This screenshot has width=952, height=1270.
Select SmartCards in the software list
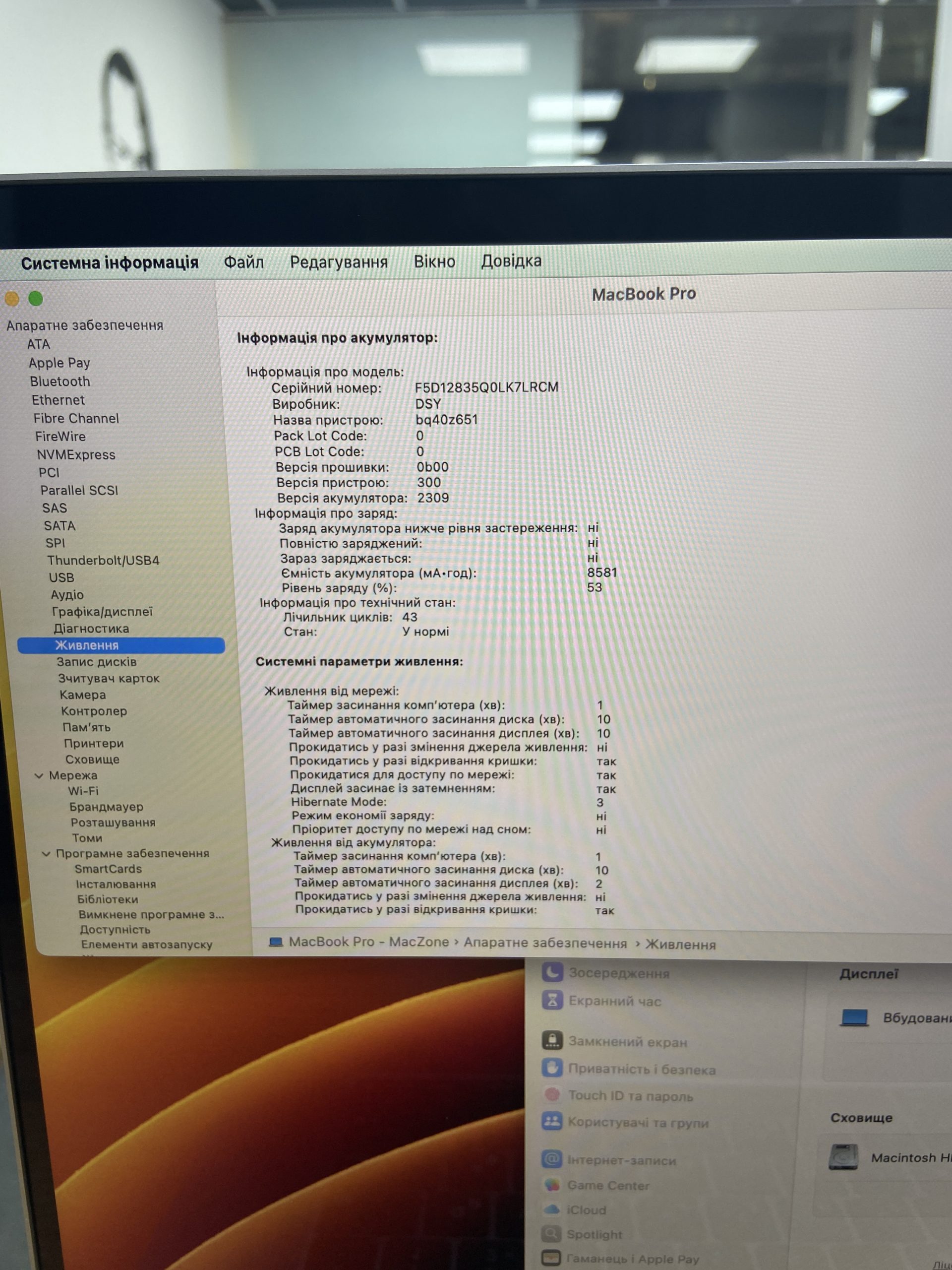tap(108, 869)
